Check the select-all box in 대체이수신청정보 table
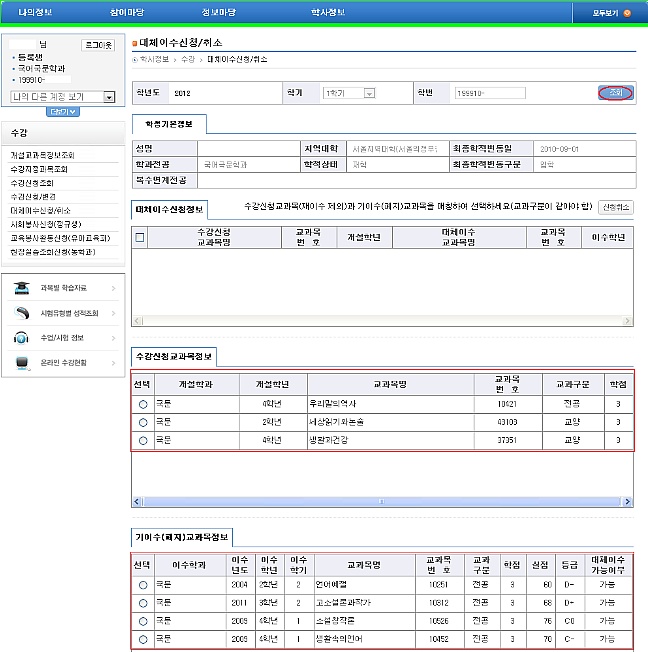648x652 pixels. (x=140, y=237)
